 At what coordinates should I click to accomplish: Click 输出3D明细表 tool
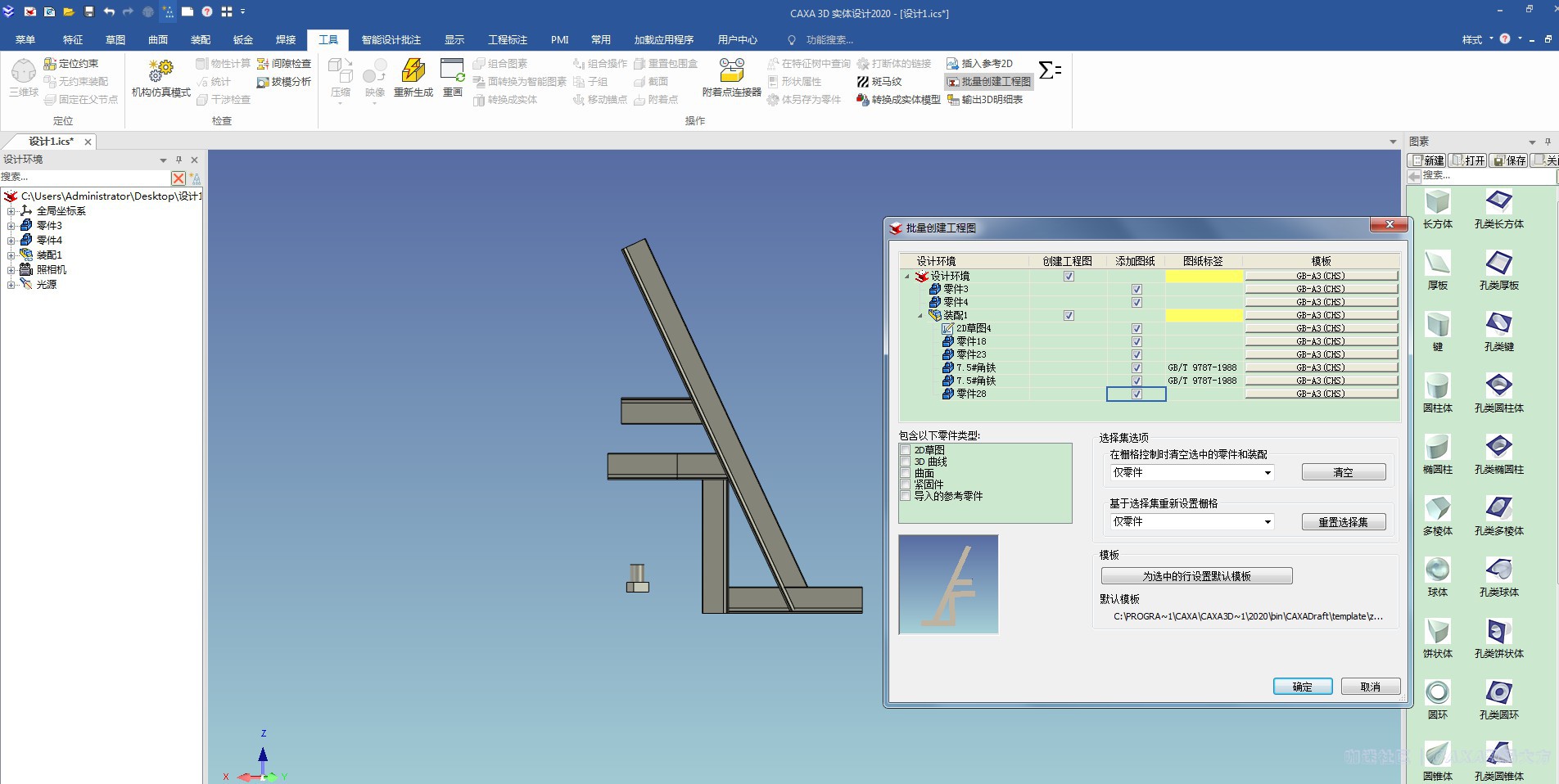(985, 100)
